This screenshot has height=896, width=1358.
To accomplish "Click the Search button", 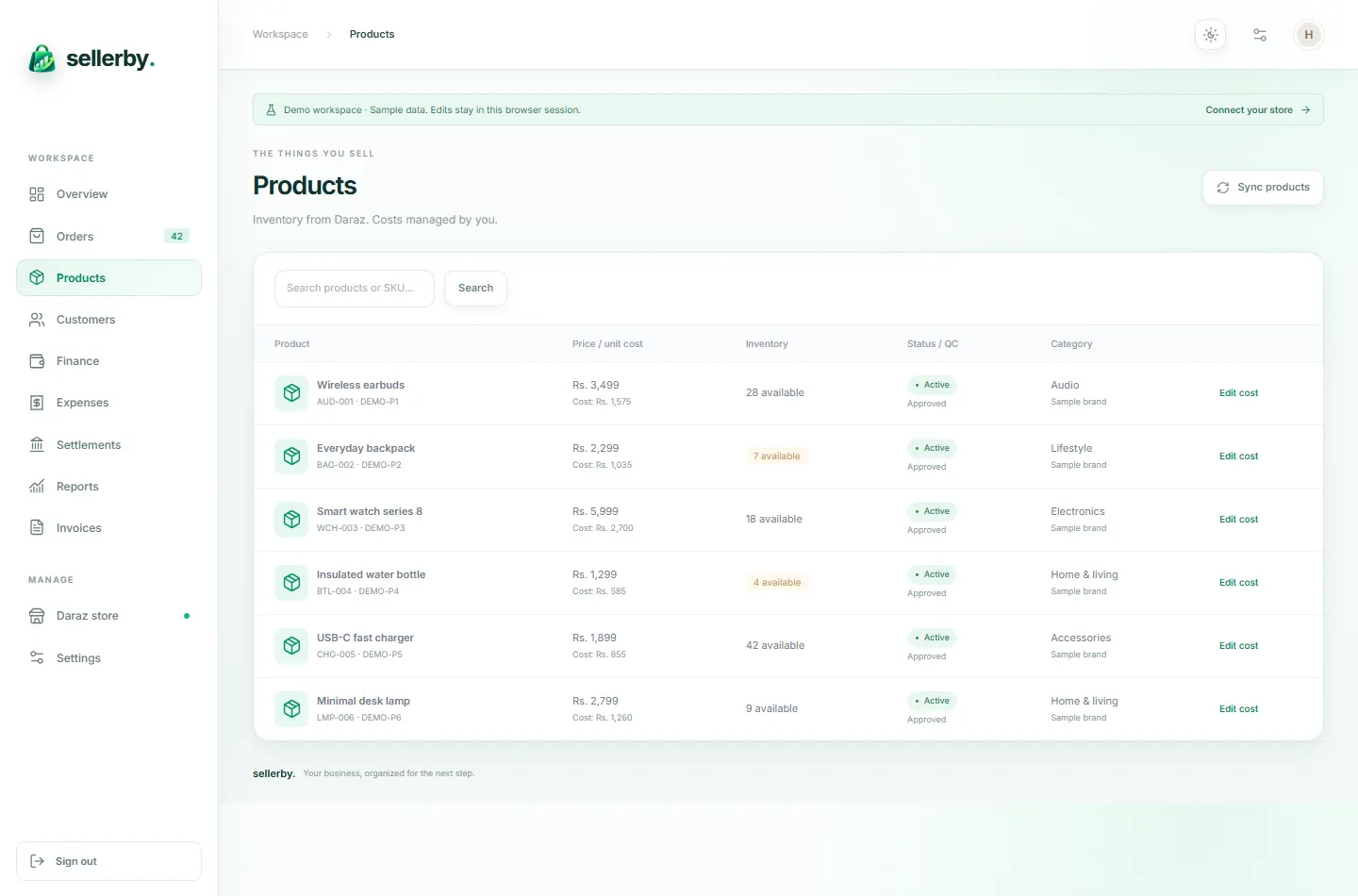I will click(475, 289).
